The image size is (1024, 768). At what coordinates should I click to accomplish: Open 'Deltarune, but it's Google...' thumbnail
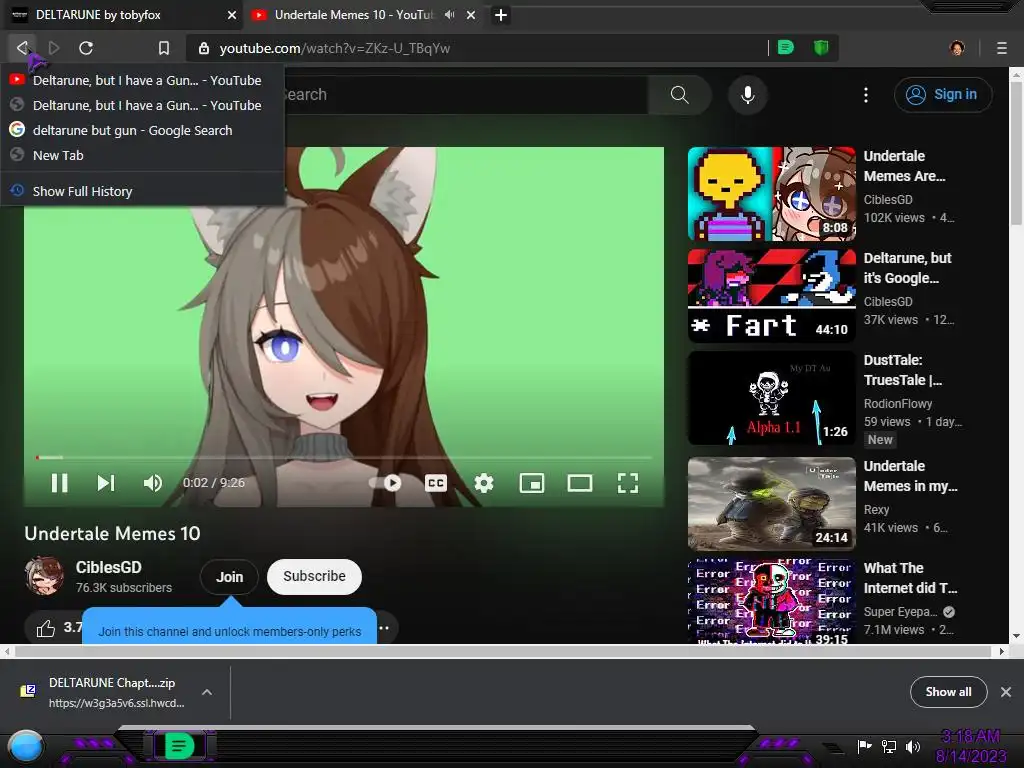point(771,295)
